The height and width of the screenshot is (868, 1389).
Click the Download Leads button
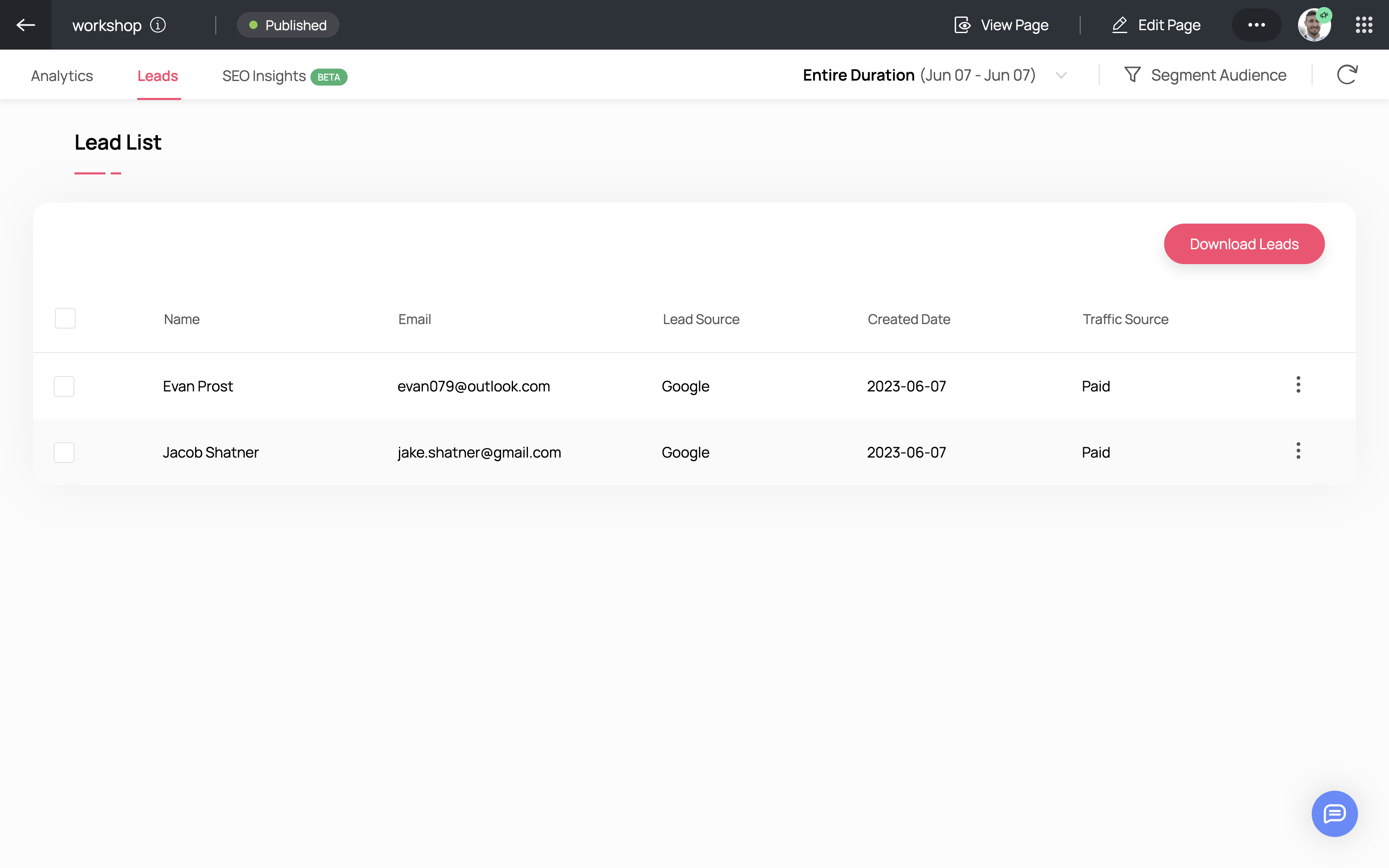tap(1244, 244)
